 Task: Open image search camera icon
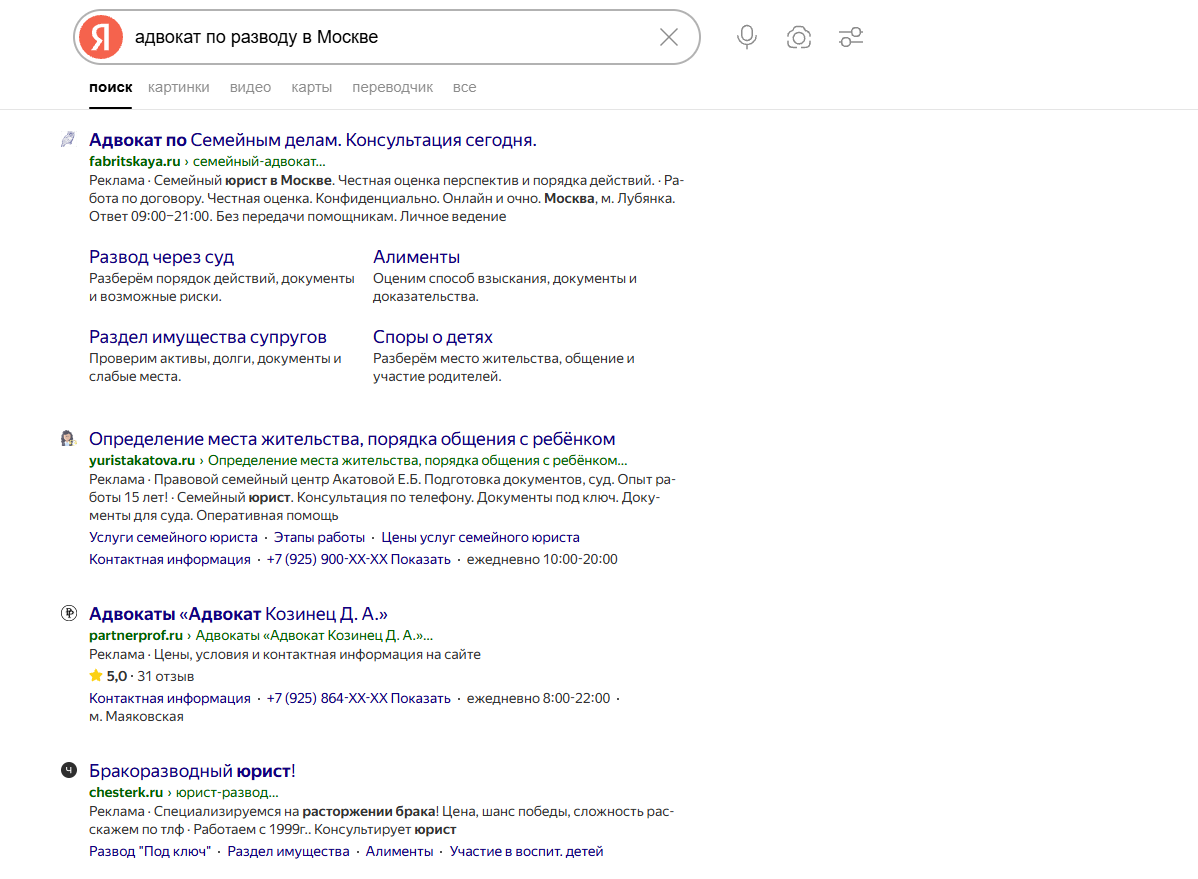pos(798,37)
